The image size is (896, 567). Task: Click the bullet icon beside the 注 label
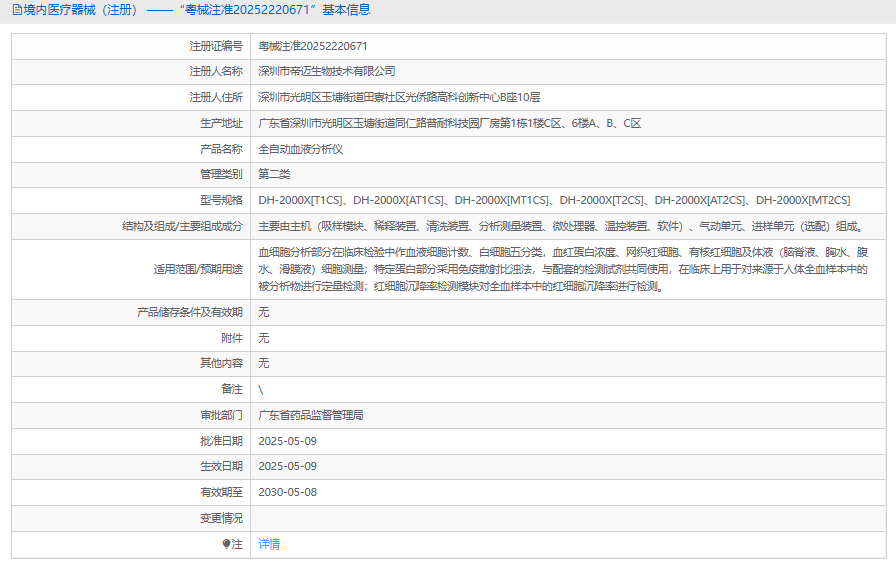coord(227,544)
